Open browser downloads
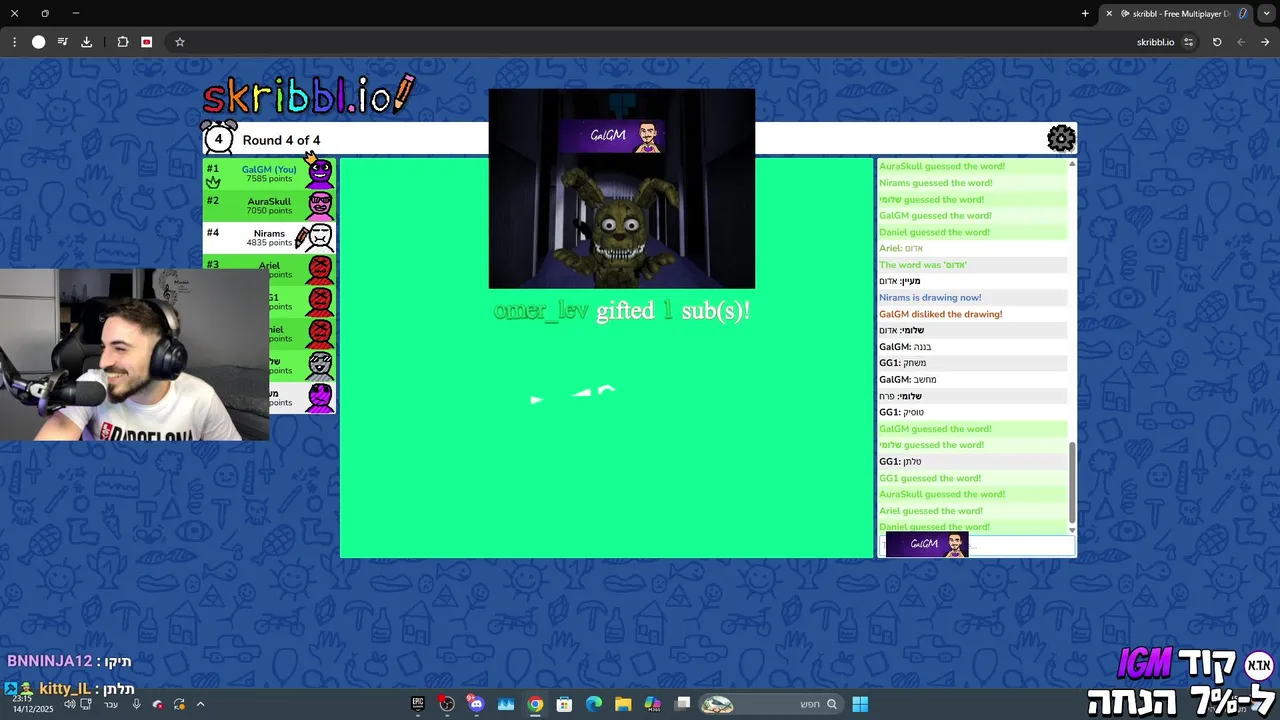1280x720 pixels. tap(86, 42)
